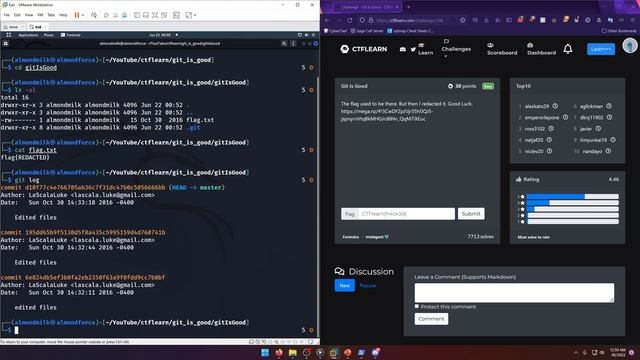Close the CTFlearn challenge browser tab
640x360 pixels.
click(396, 7)
